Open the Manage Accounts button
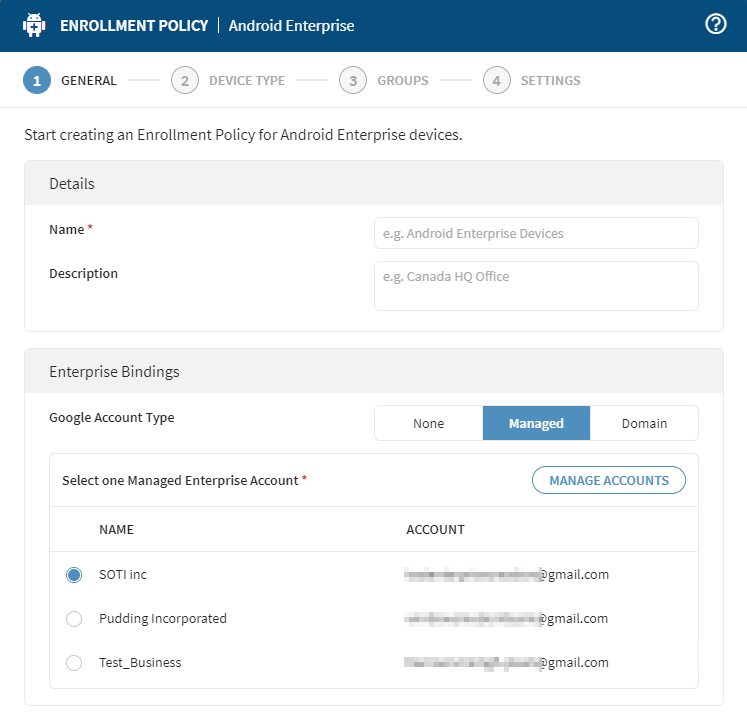The image size is (747, 712). pos(608,480)
